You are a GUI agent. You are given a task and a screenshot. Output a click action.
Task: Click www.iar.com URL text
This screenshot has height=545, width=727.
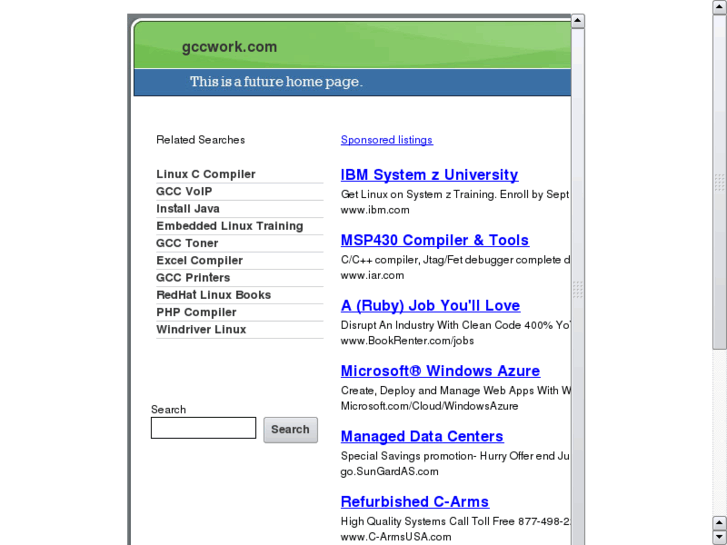372,276
